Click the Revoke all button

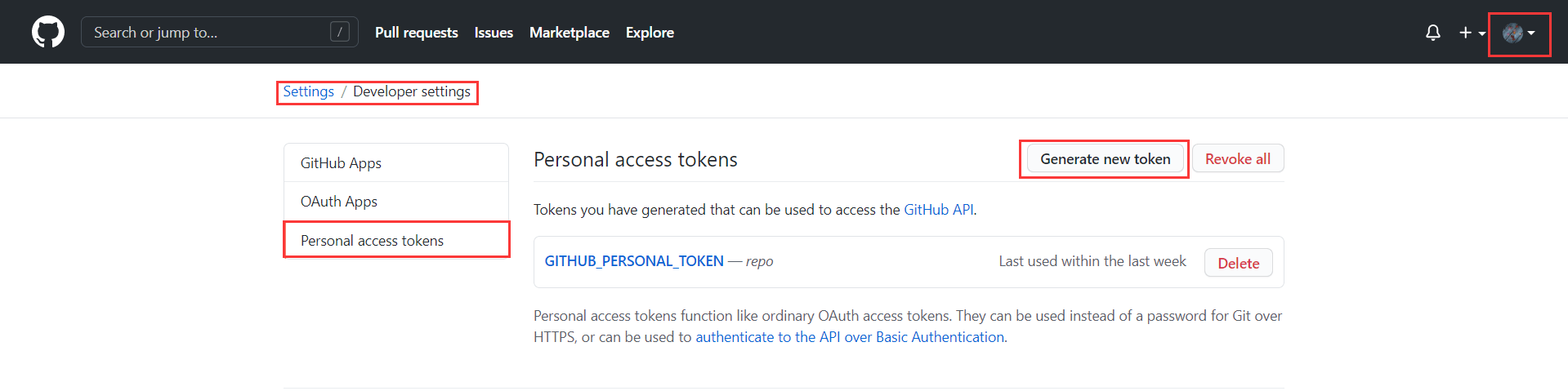click(x=1237, y=159)
